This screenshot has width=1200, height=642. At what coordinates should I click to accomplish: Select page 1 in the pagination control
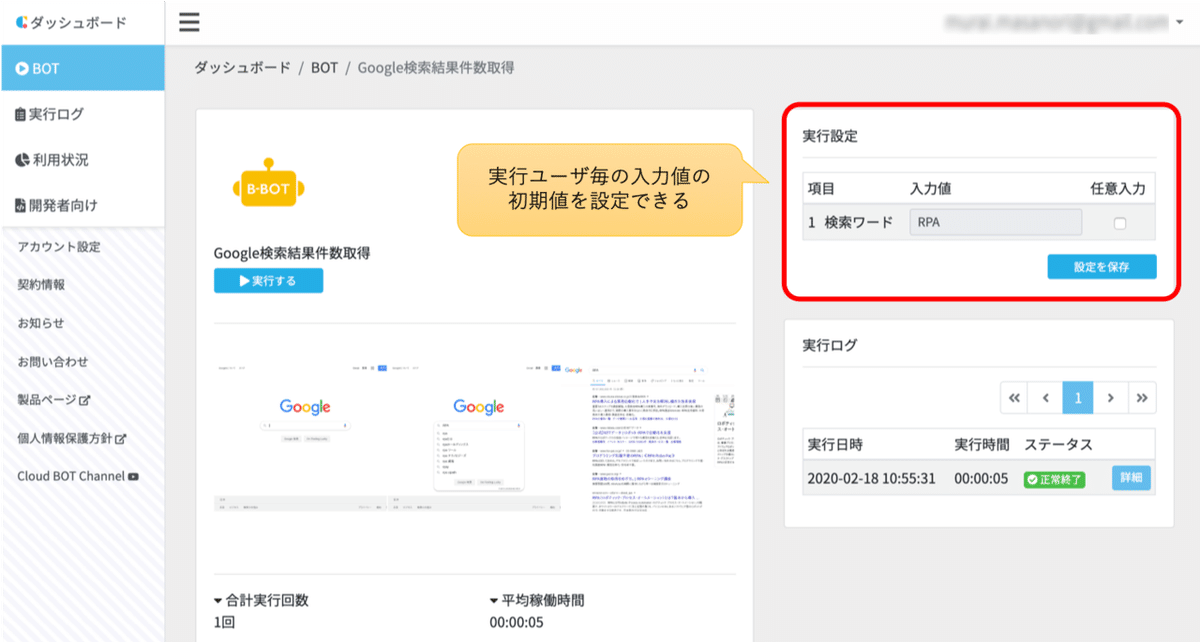click(1078, 397)
